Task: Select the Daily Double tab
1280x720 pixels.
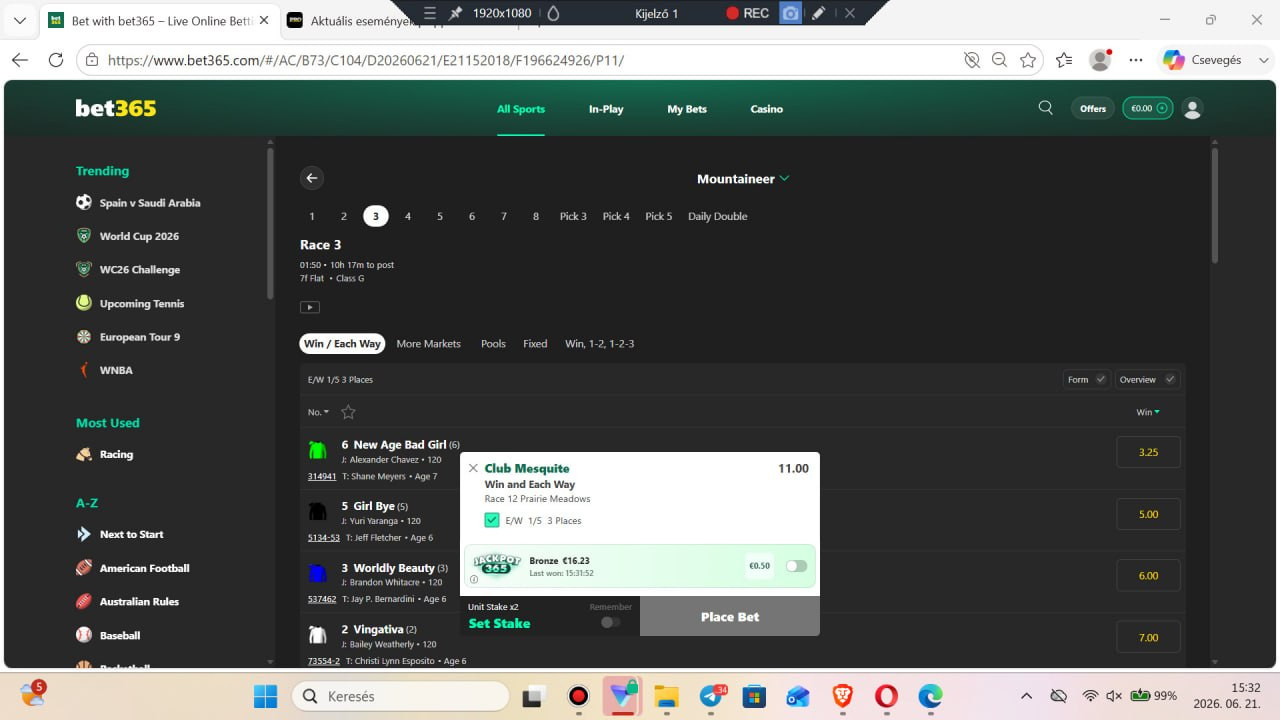Action: [x=718, y=216]
